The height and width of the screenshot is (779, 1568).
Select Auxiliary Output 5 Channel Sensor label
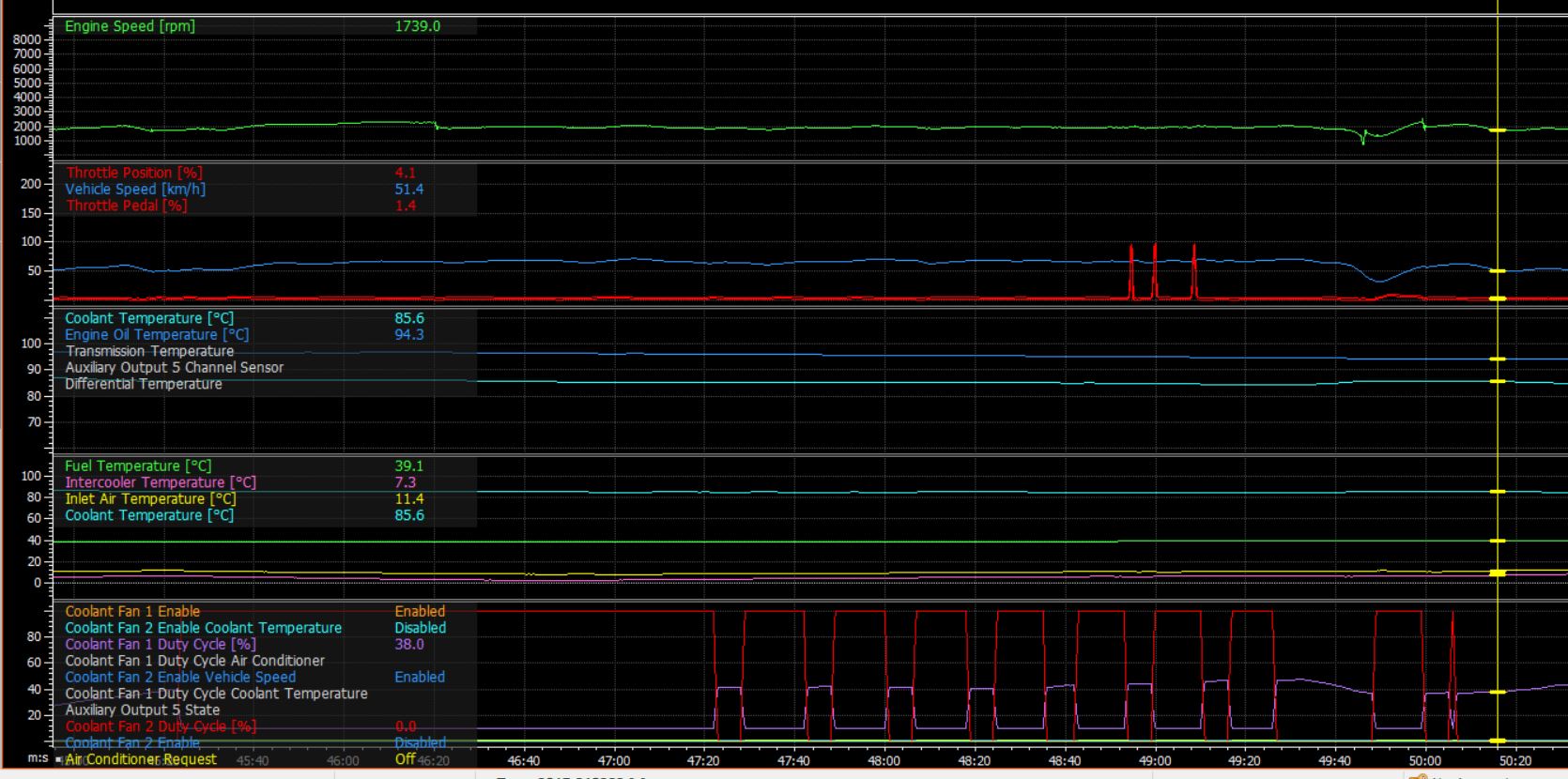tap(174, 368)
